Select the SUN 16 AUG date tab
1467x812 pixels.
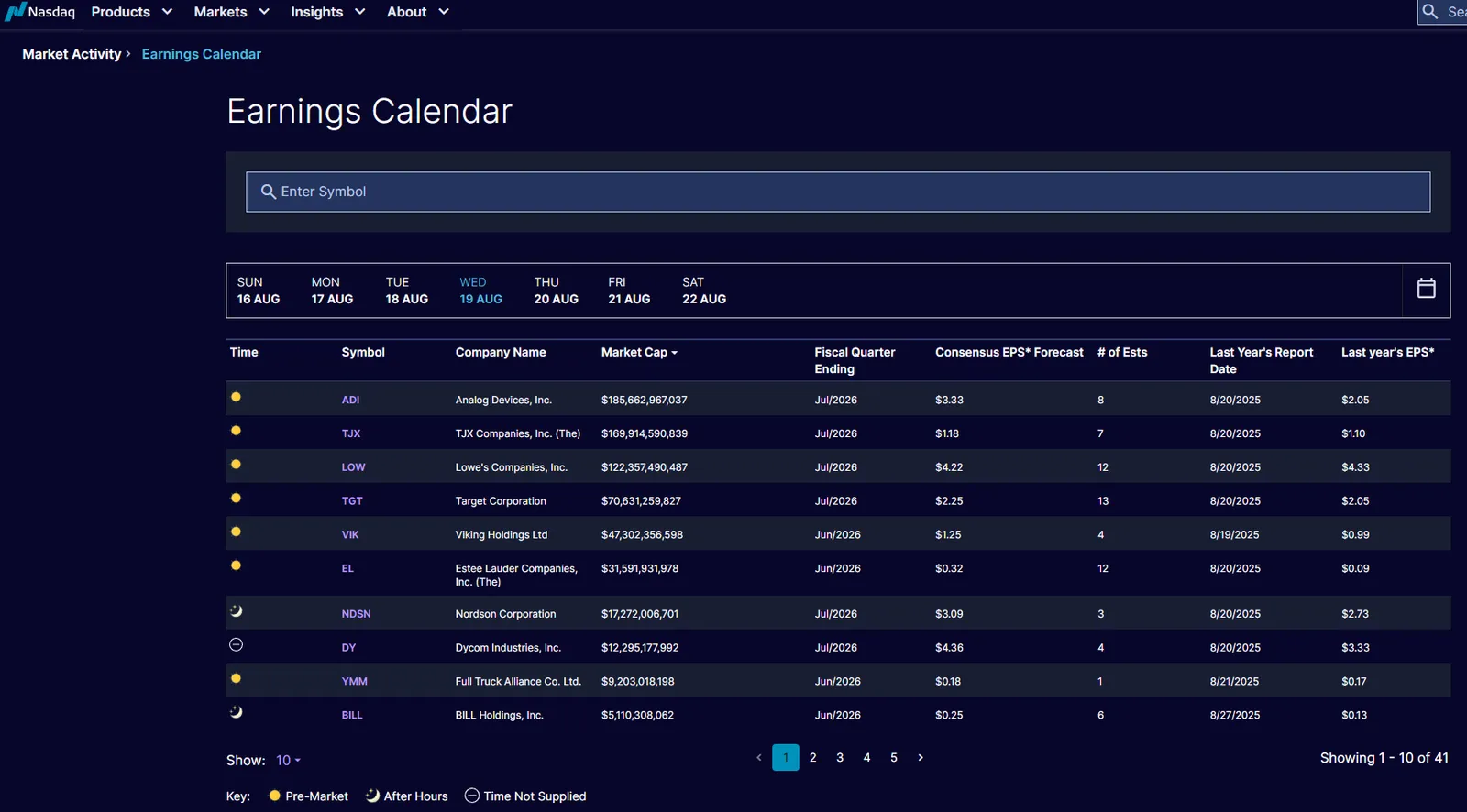pyautogui.click(x=259, y=291)
